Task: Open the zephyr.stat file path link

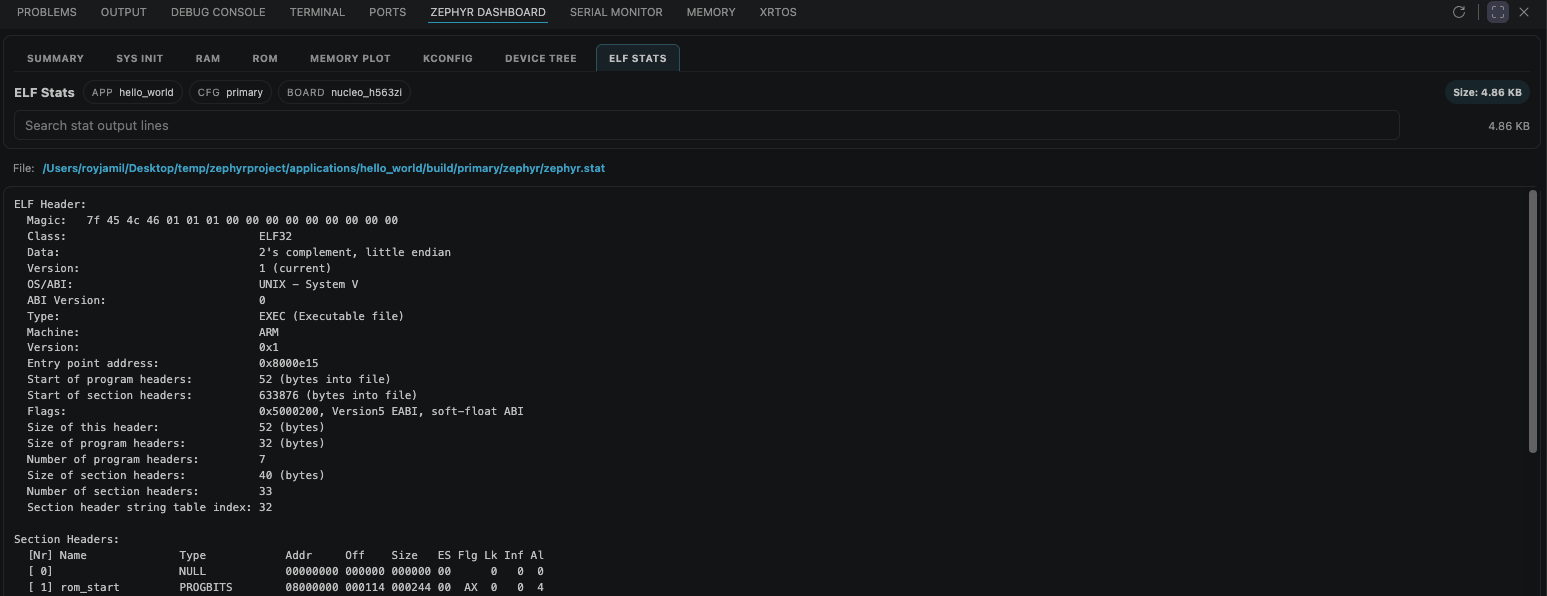Action: [x=323, y=168]
